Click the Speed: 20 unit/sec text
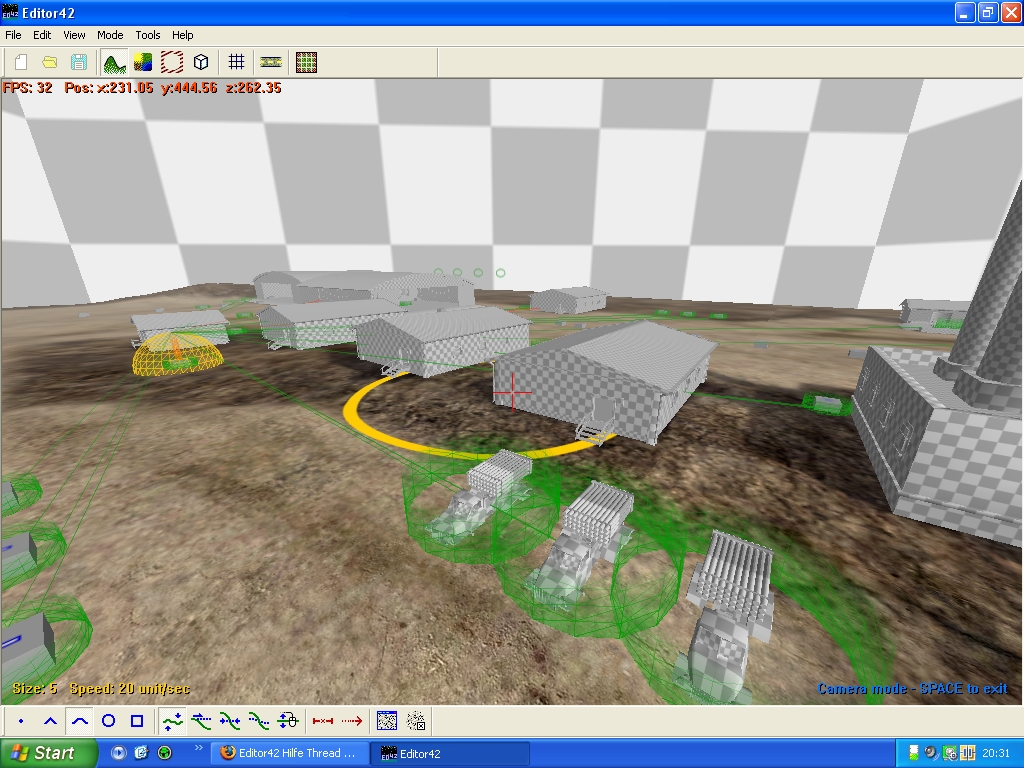This screenshot has width=1024, height=768. point(130,688)
